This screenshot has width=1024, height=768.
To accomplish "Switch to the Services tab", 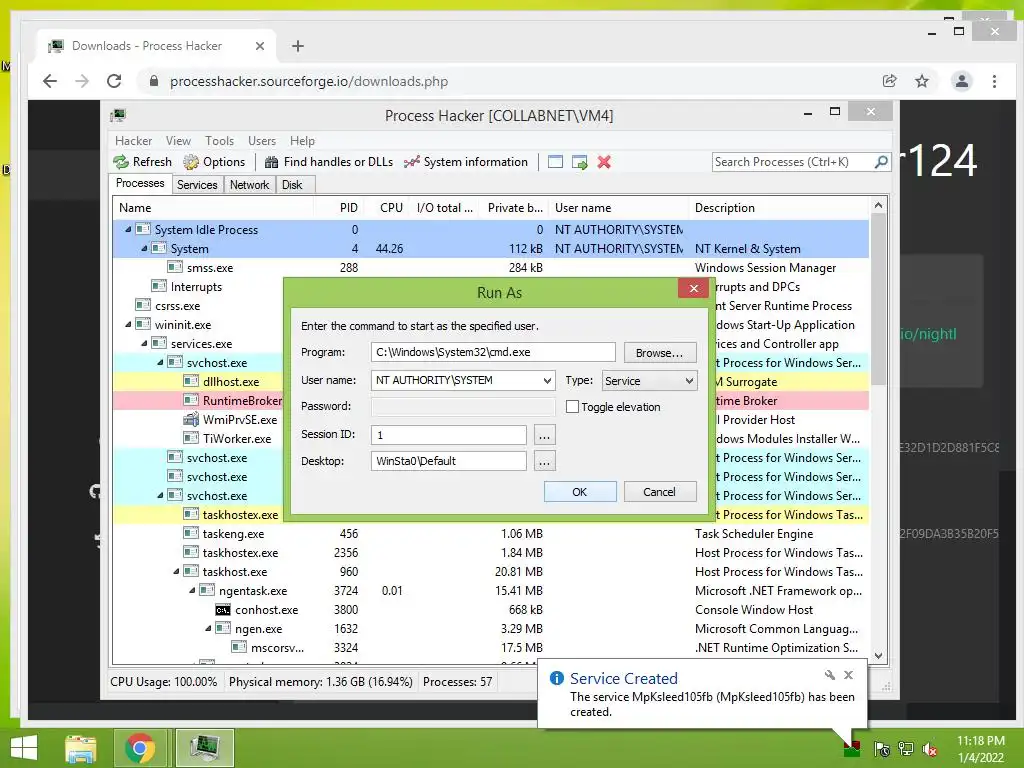I will [197, 185].
